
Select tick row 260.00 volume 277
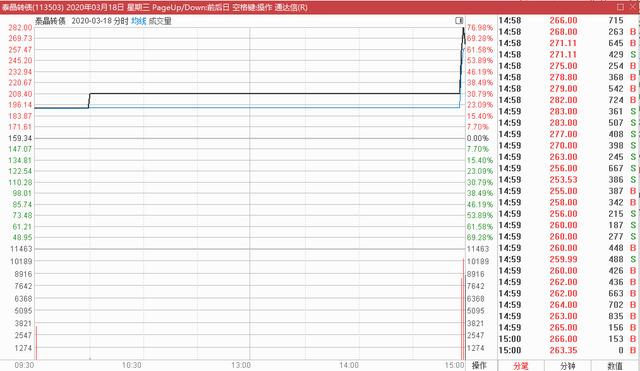(568, 237)
